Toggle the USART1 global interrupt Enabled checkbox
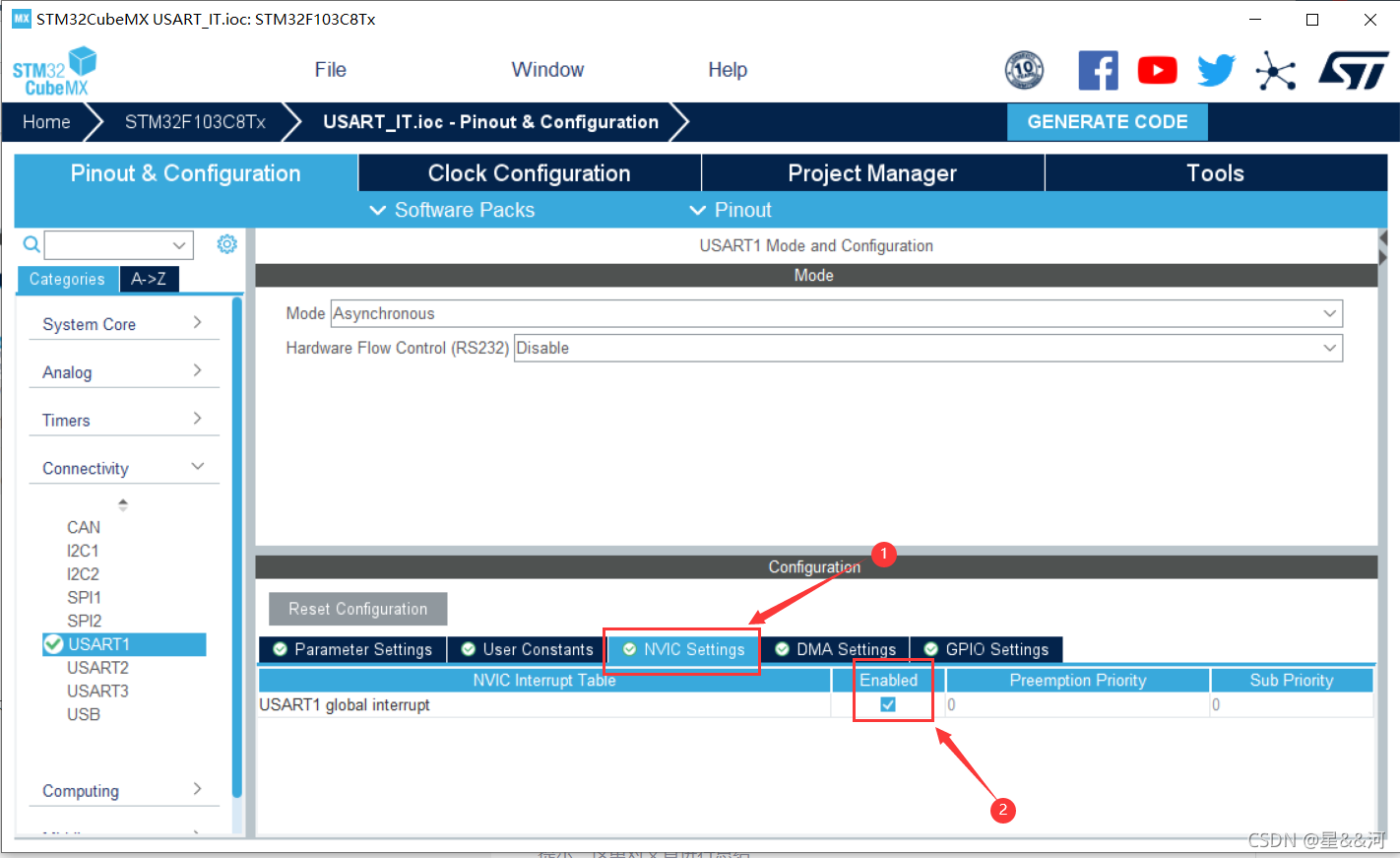Screen dimensions: 1400x858 (888, 704)
